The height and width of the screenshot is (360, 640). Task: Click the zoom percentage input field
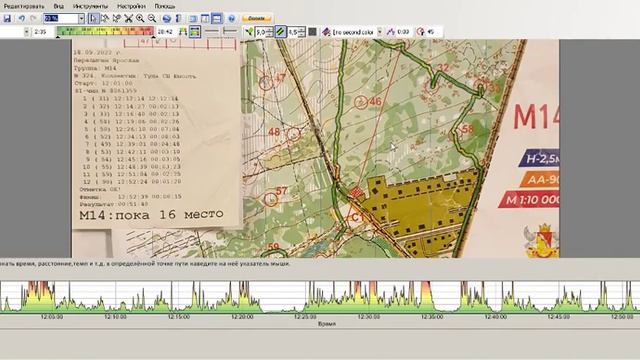61,18
